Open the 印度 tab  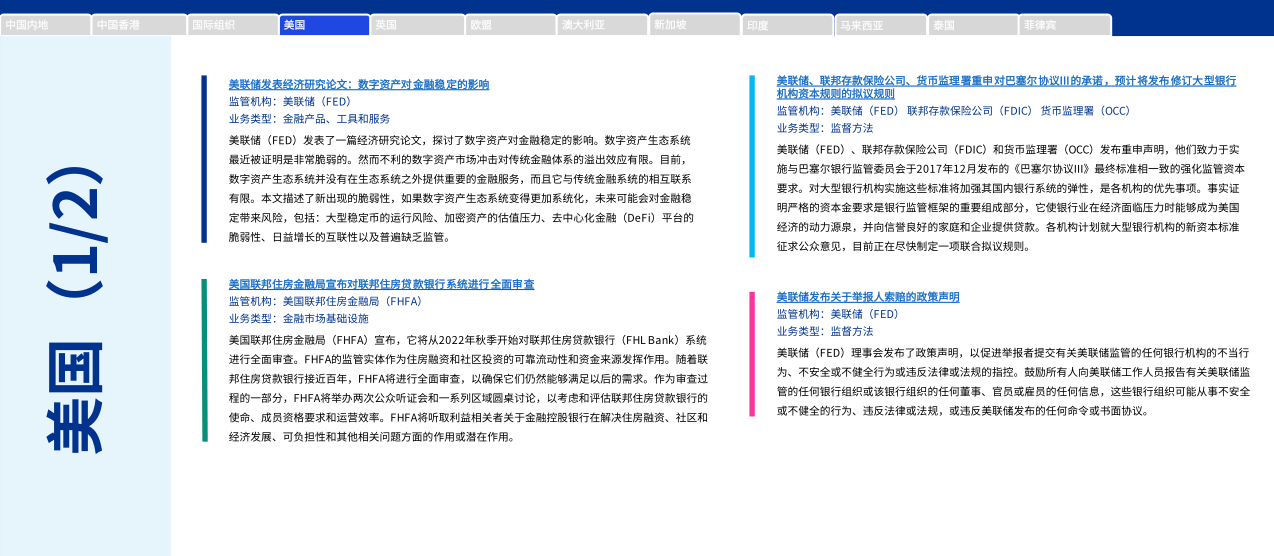(787, 25)
